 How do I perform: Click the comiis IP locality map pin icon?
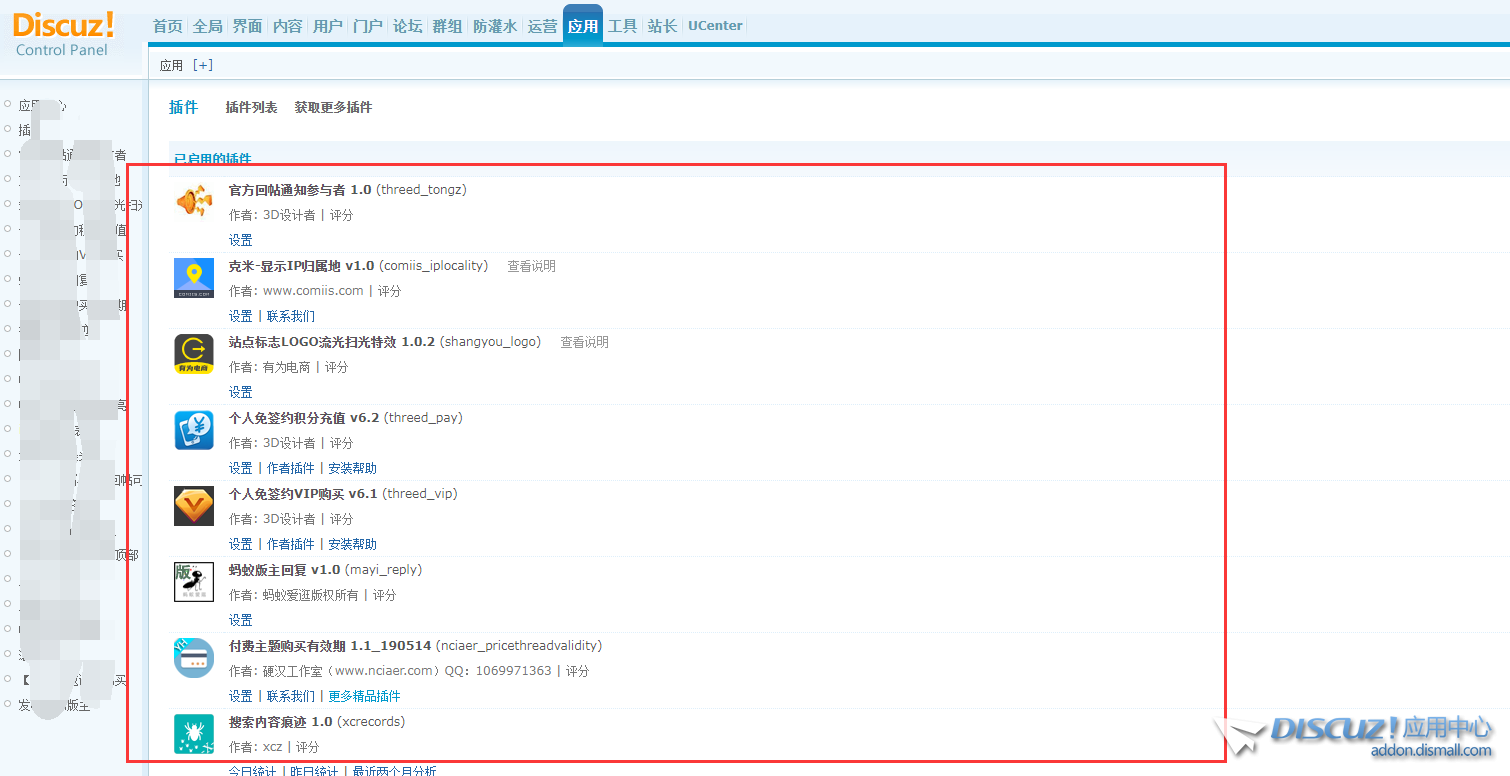pyautogui.click(x=194, y=278)
